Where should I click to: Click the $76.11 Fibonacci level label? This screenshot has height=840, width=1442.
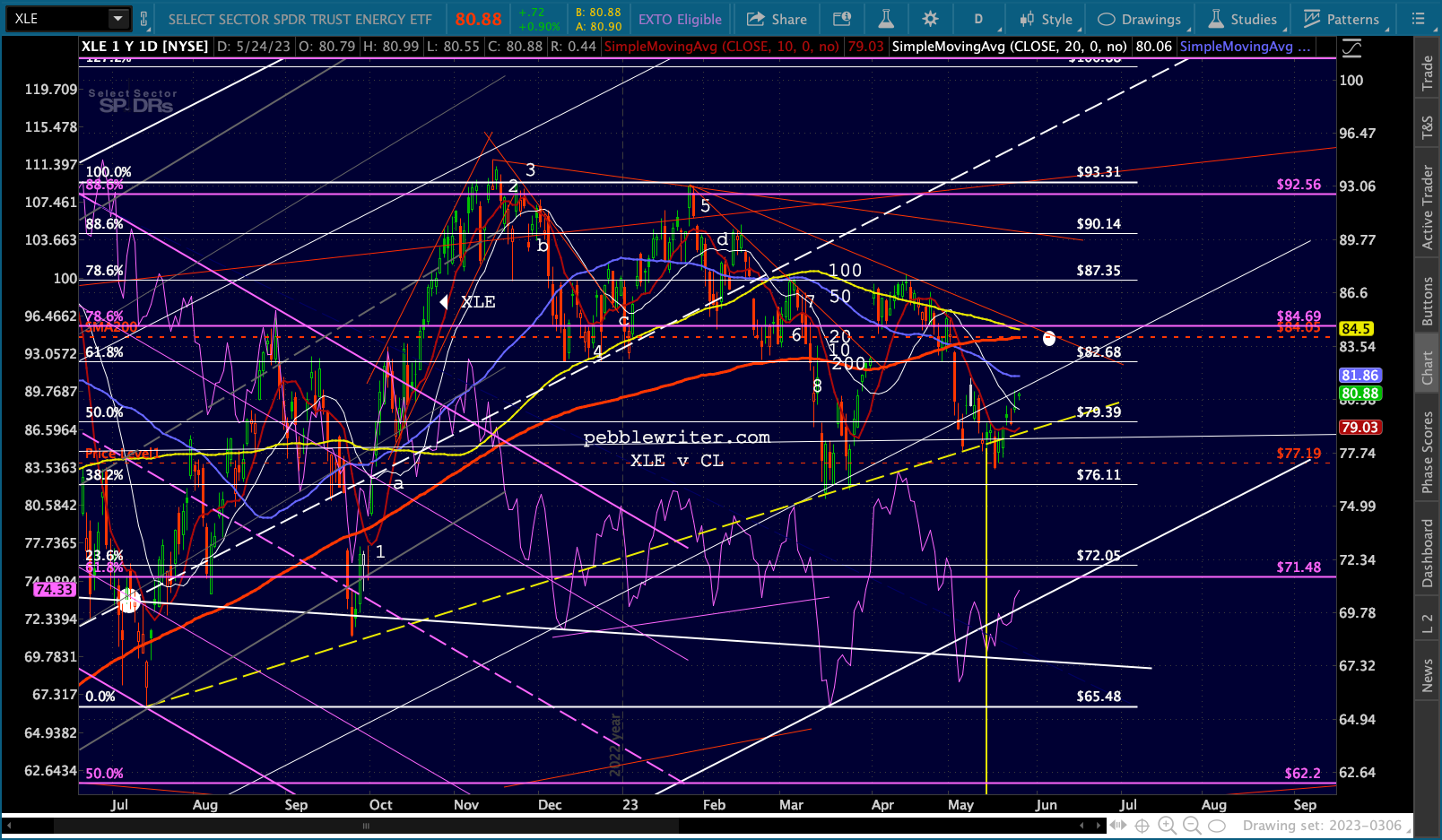(1099, 475)
